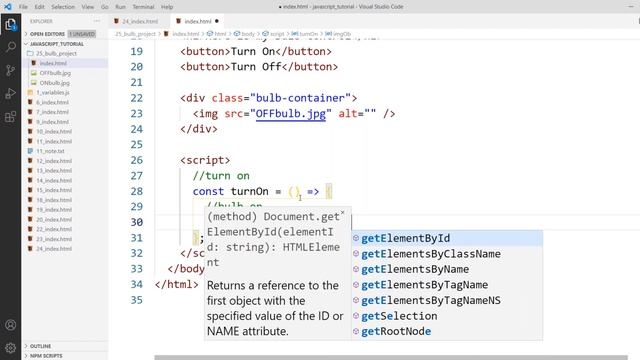Click the '1 UNSAVED' badge
The width and height of the screenshot is (640, 360).
click(82, 34)
